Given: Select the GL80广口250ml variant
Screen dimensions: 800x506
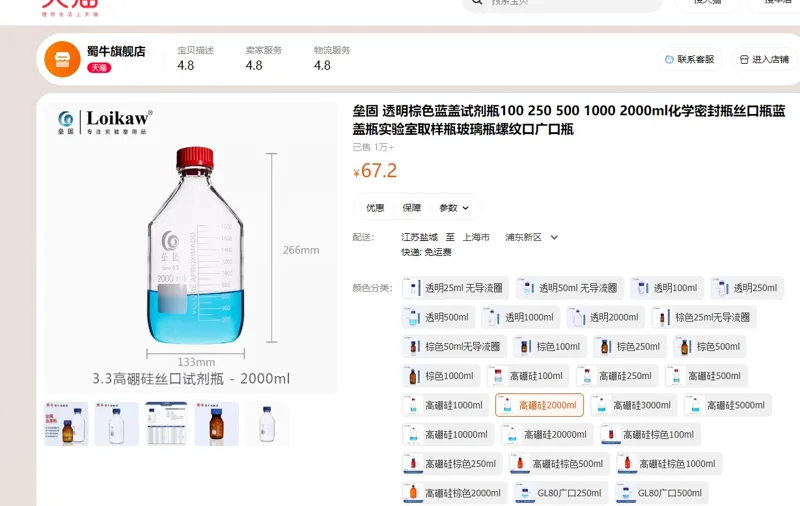Looking at the screenshot, I should [x=561, y=493].
